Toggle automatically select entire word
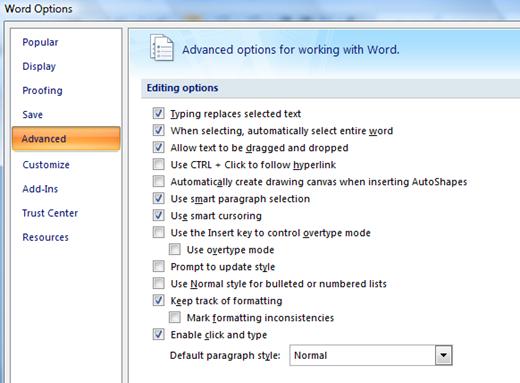The height and width of the screenshot is (383, 520). 158,130
